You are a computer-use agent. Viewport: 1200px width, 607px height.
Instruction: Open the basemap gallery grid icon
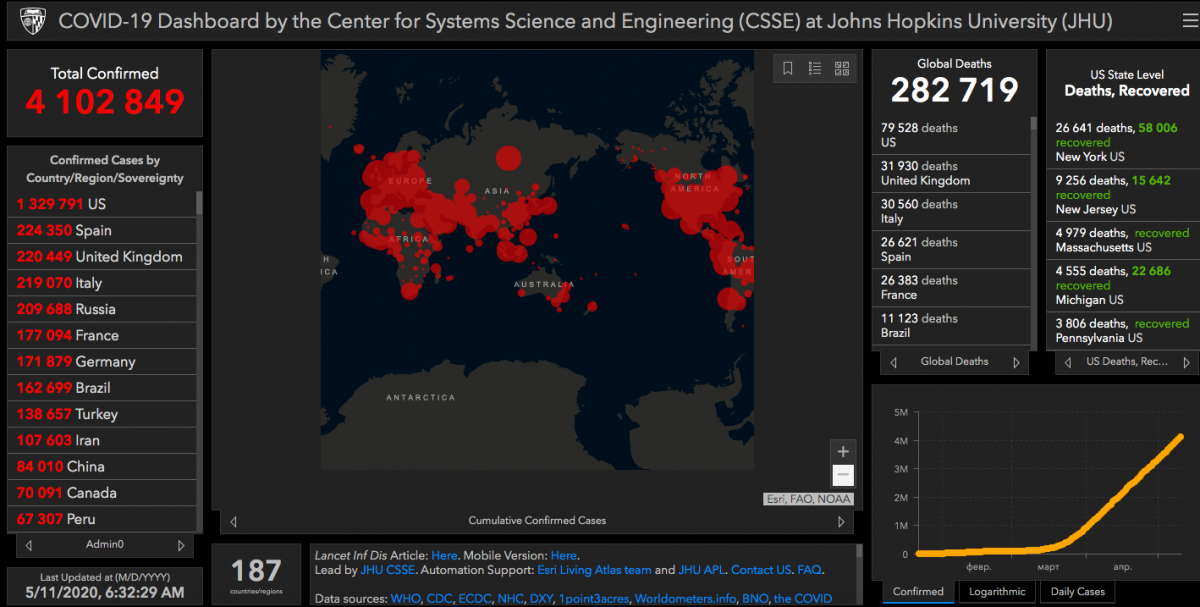842,69
